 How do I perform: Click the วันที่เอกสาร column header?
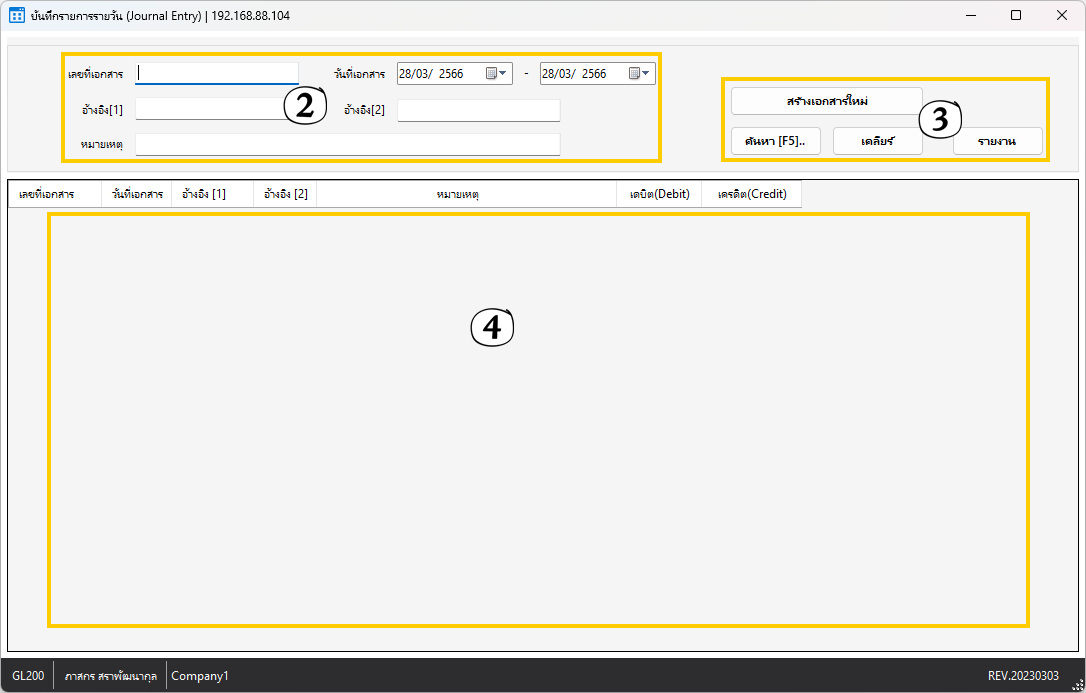(x=137, y=194)
